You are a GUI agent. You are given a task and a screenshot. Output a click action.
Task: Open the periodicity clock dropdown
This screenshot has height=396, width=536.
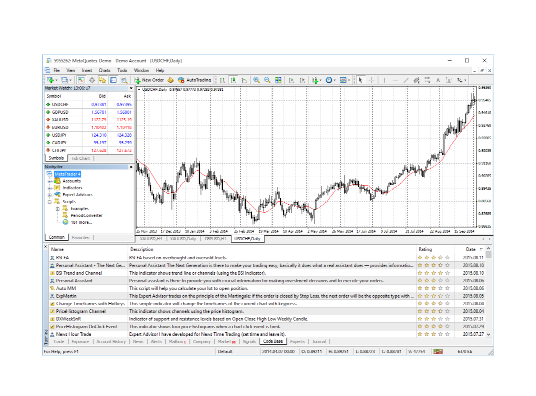coord(330,80)
